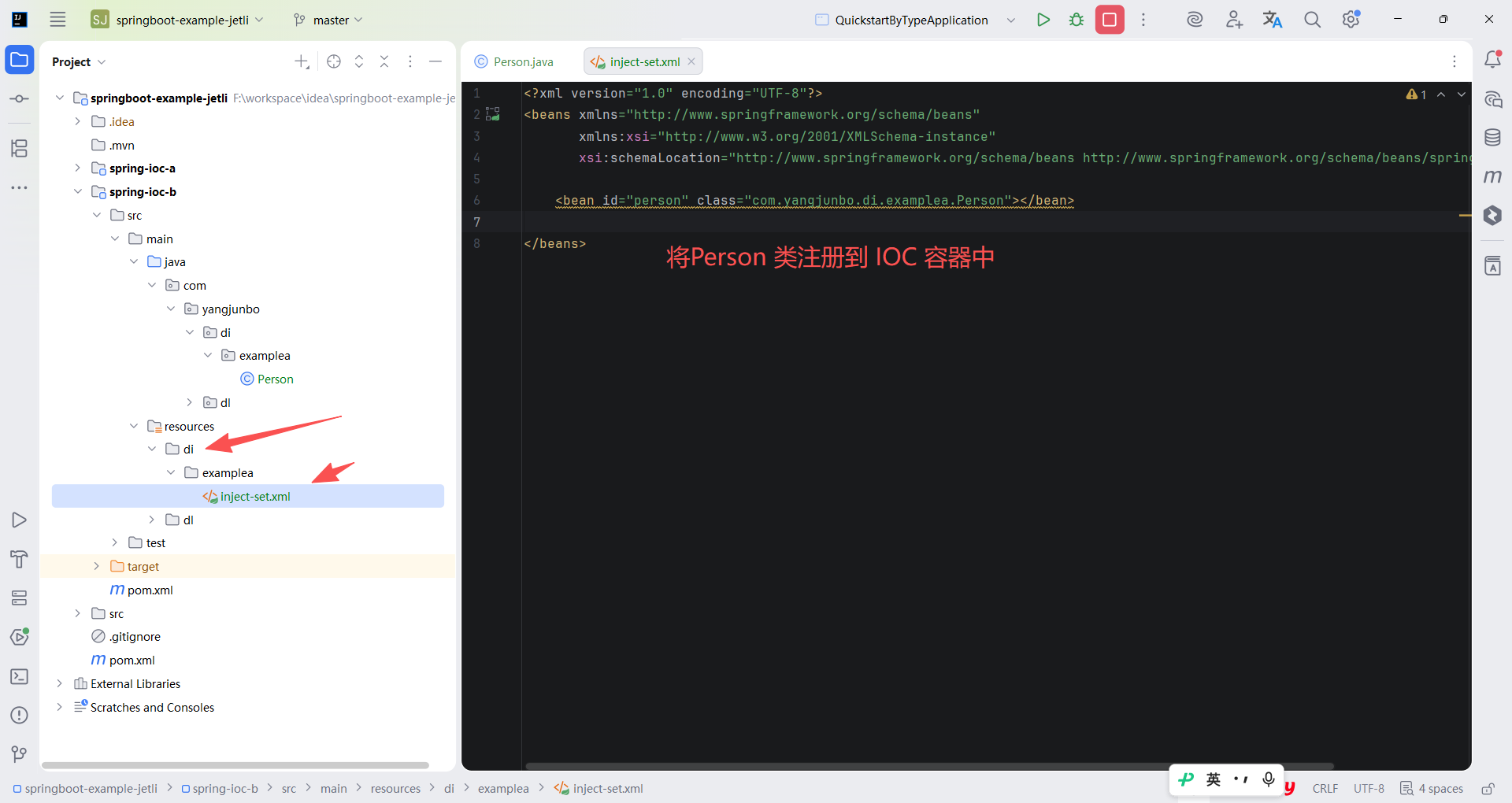Click CRLF line separator in status bar
Screen dimensions: 1512x803
pyautogui.click(x=1325, y=789)
